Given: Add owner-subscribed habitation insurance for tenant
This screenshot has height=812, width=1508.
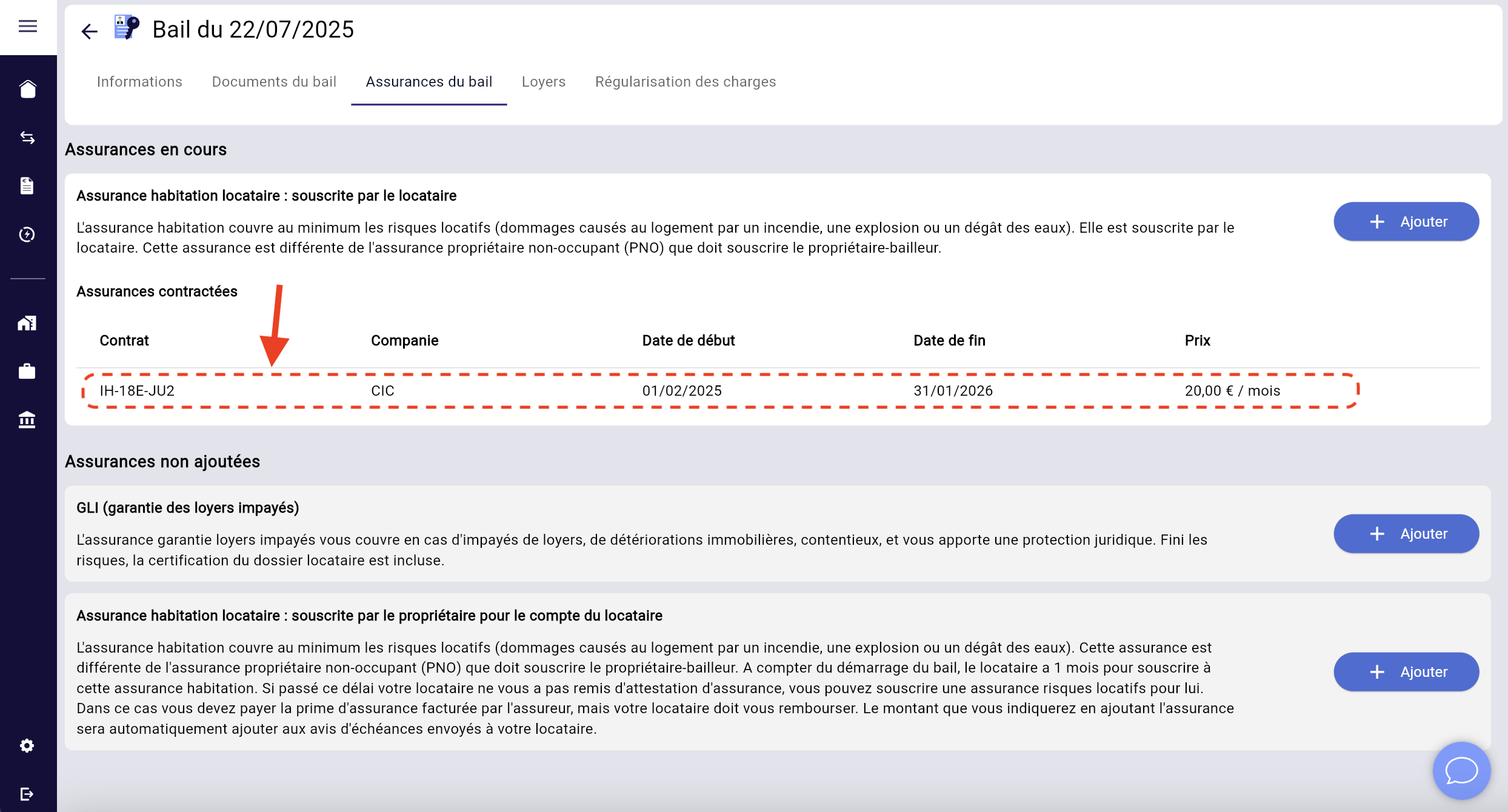Looking at the screenshot, I should click(1406, 672).
